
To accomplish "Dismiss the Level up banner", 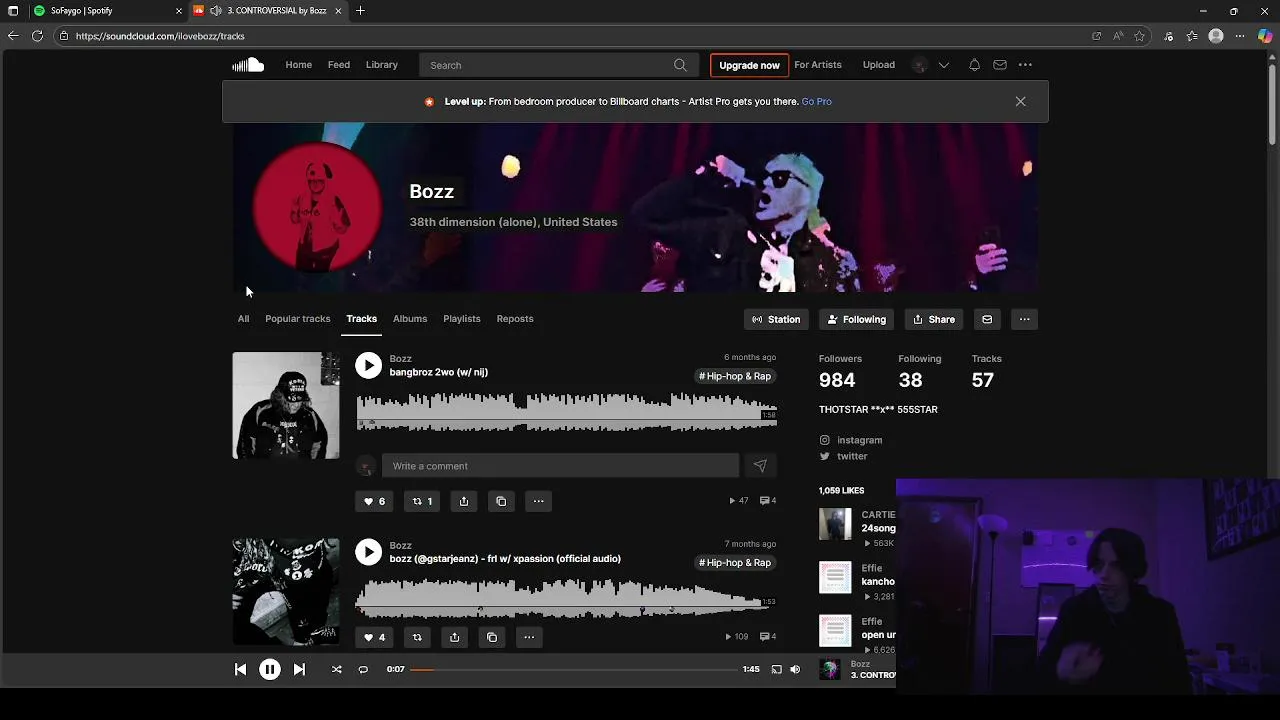I will coord(1020,101).
